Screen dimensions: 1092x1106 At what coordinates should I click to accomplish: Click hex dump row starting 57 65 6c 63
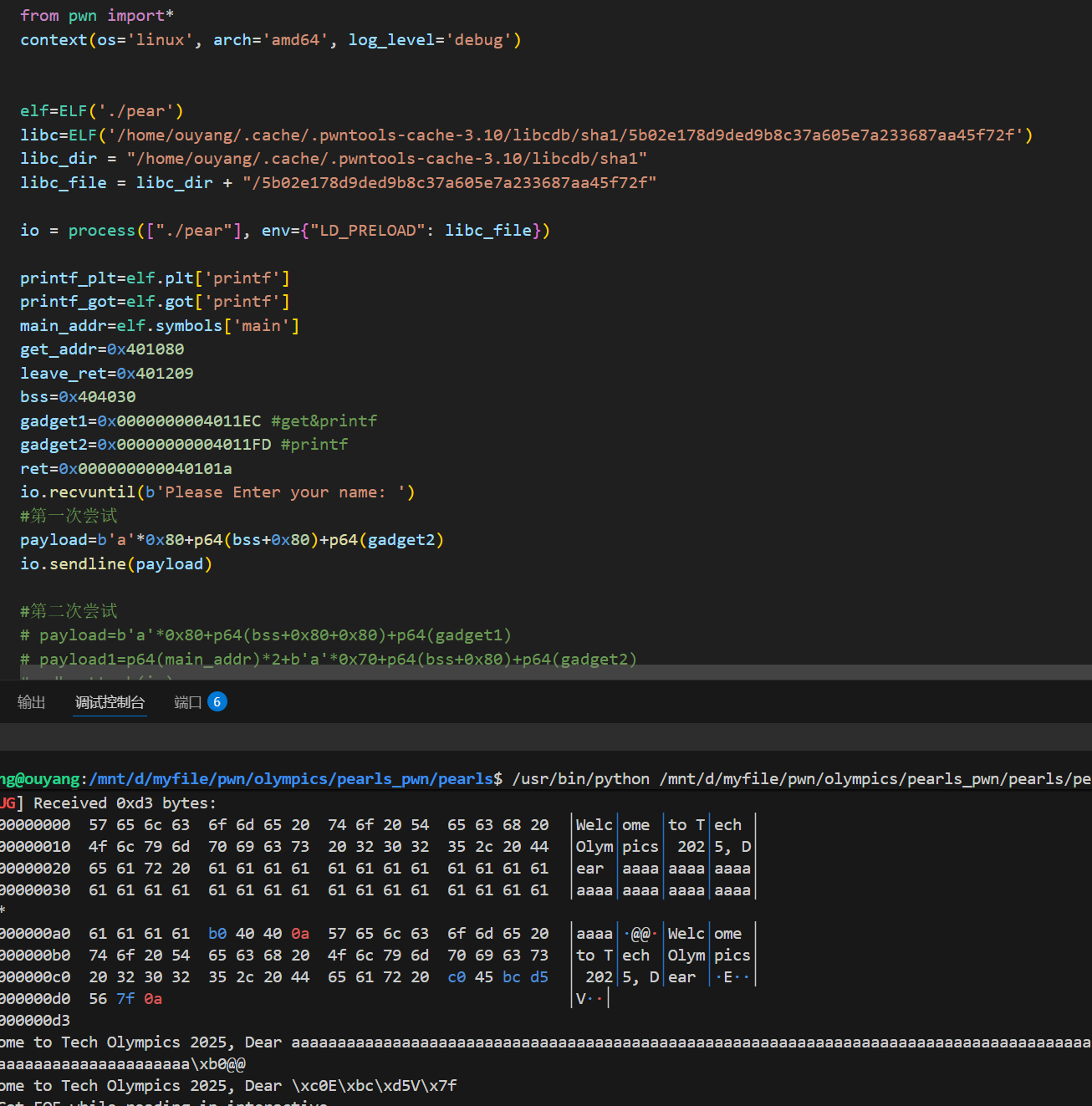(377, 825)
